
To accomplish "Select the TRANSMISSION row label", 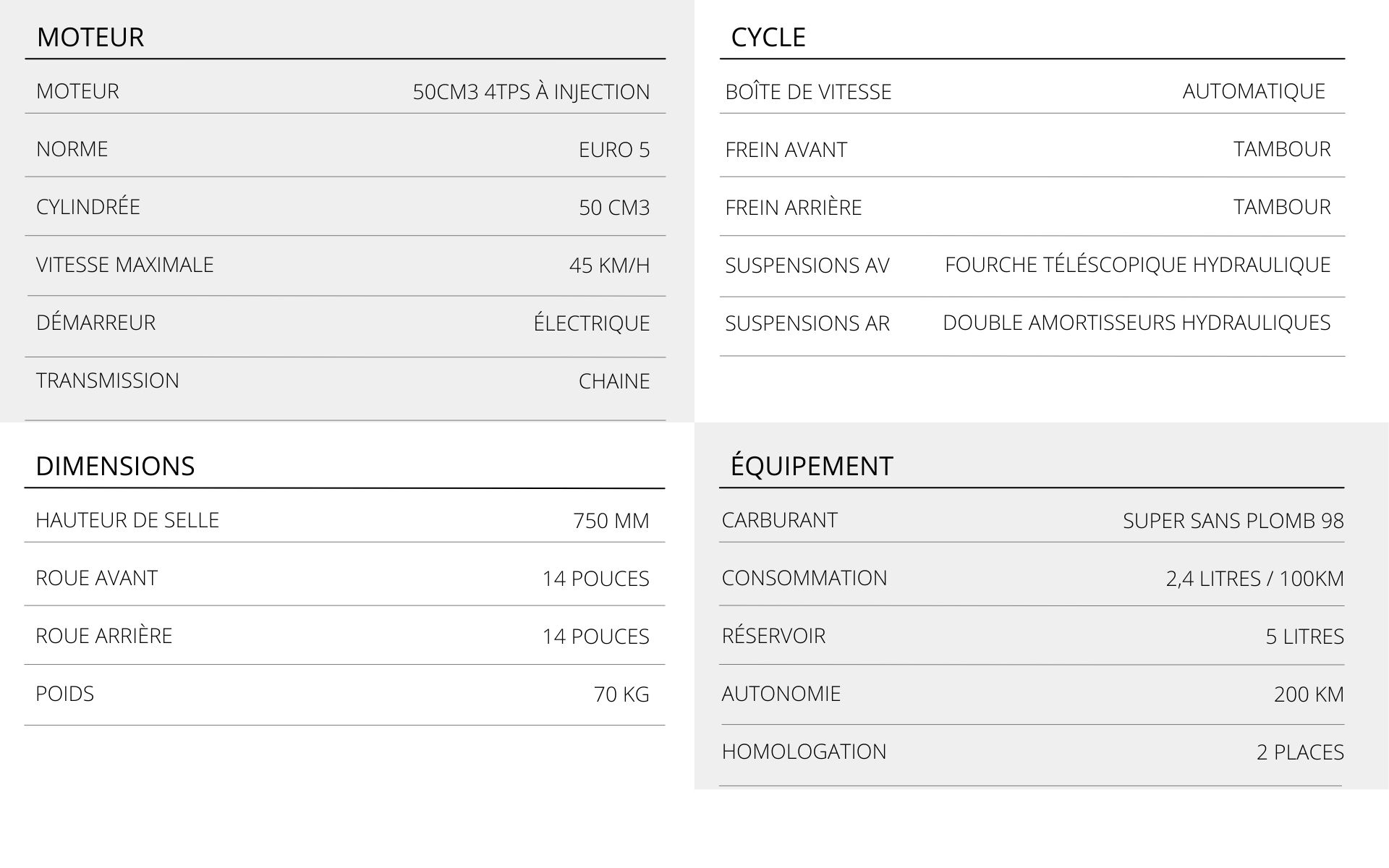I will point(107,380).
